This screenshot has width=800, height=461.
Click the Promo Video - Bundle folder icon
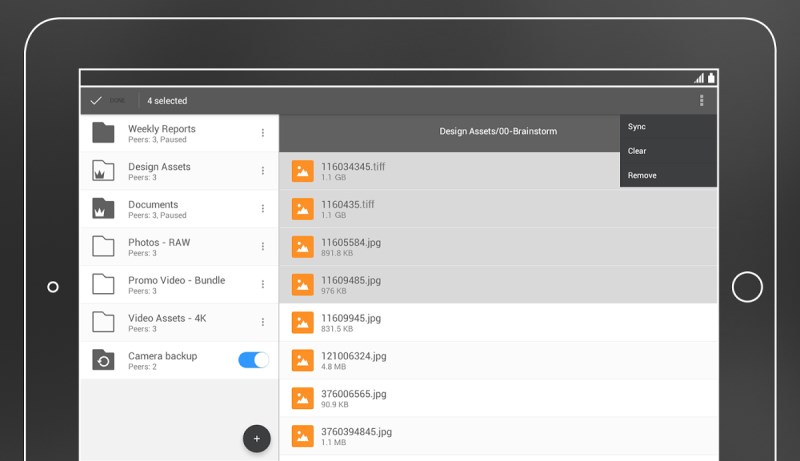[x=103, y=284]
